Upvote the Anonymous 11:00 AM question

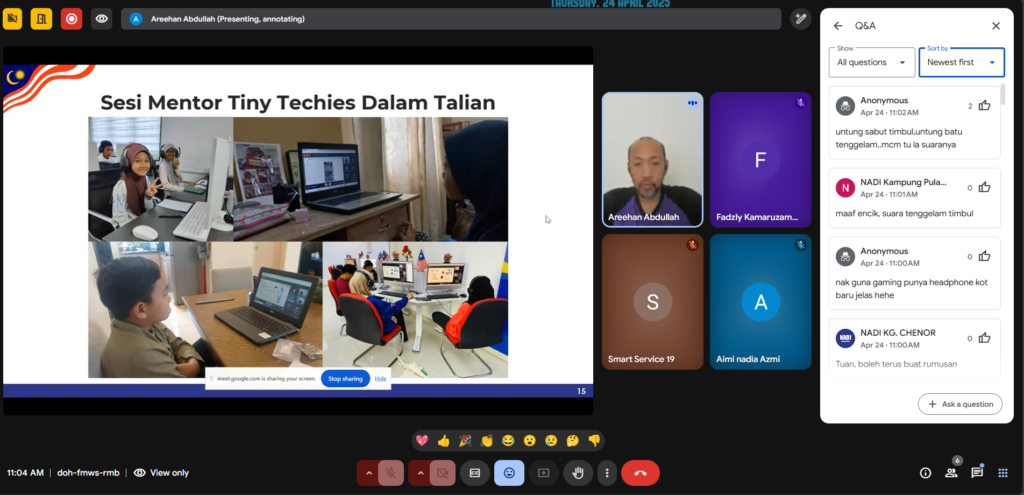coord(984,256)
